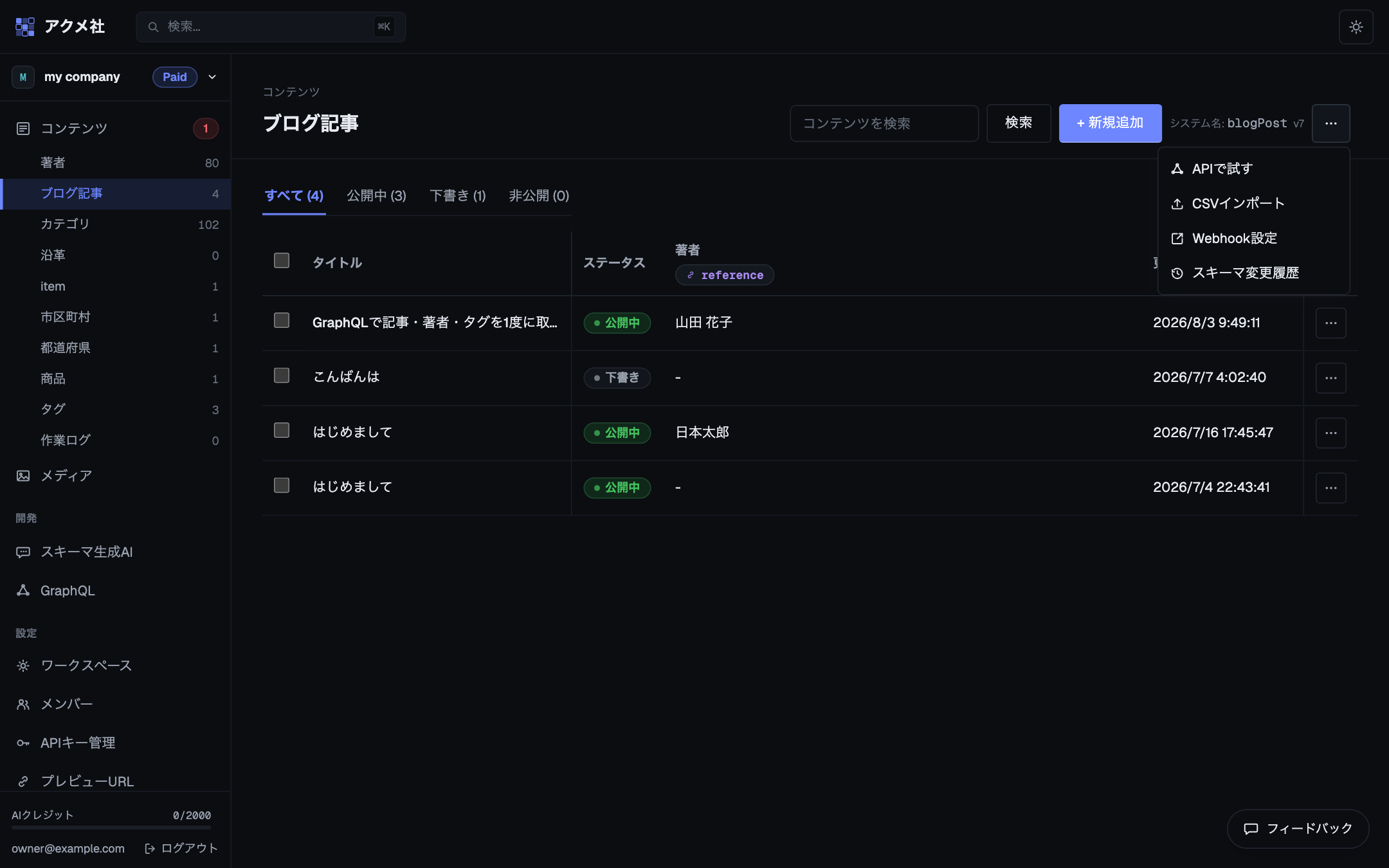
Task: Open the フィードバック button
Action: (x=1298, y=829)
